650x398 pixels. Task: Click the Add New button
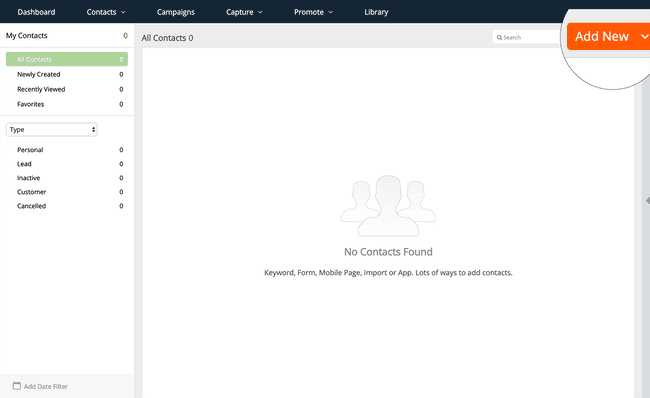coord(601,36)
